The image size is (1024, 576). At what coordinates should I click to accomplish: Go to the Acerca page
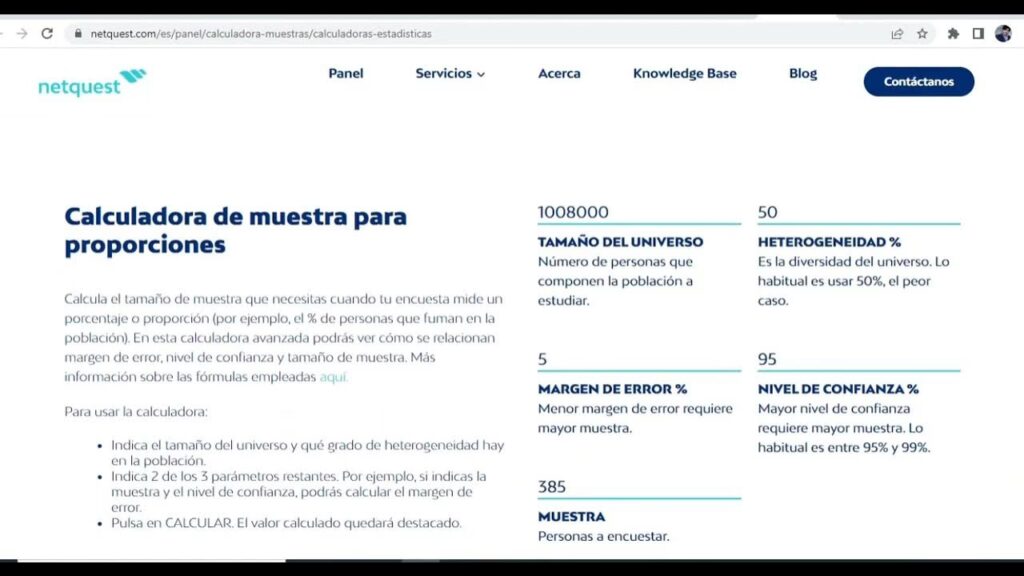(559, 74)
